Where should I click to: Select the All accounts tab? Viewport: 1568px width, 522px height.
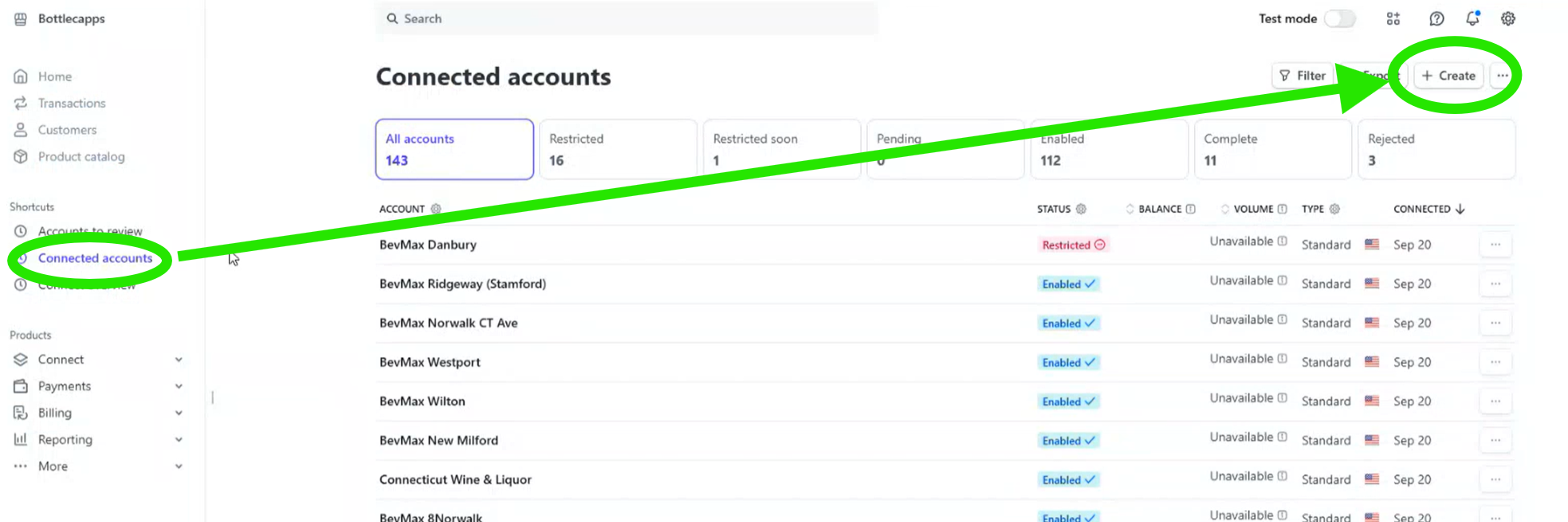point(454,149)
